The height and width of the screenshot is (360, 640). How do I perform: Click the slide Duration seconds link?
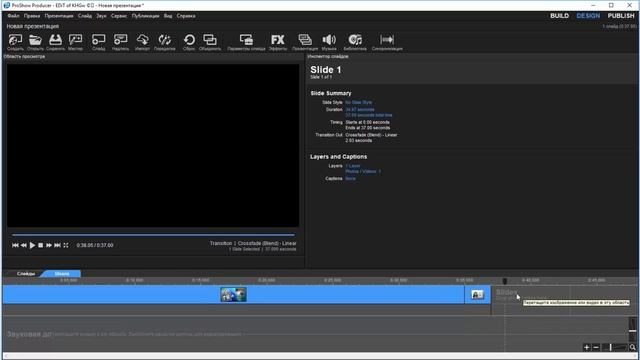tap(360, 110)
